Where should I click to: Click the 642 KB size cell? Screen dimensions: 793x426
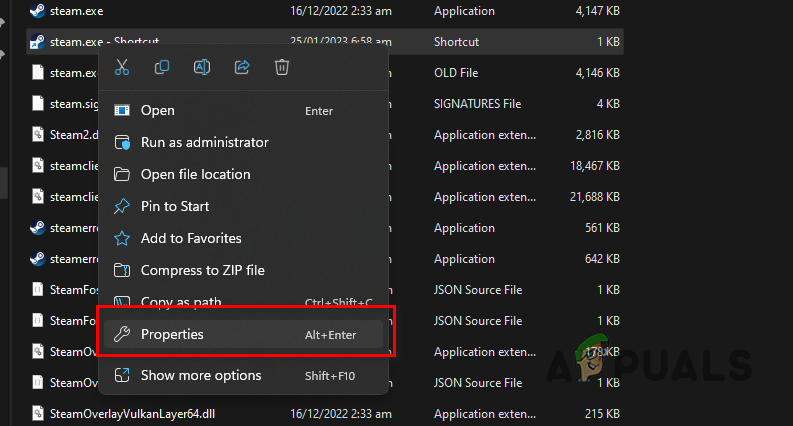click(602, 259)
